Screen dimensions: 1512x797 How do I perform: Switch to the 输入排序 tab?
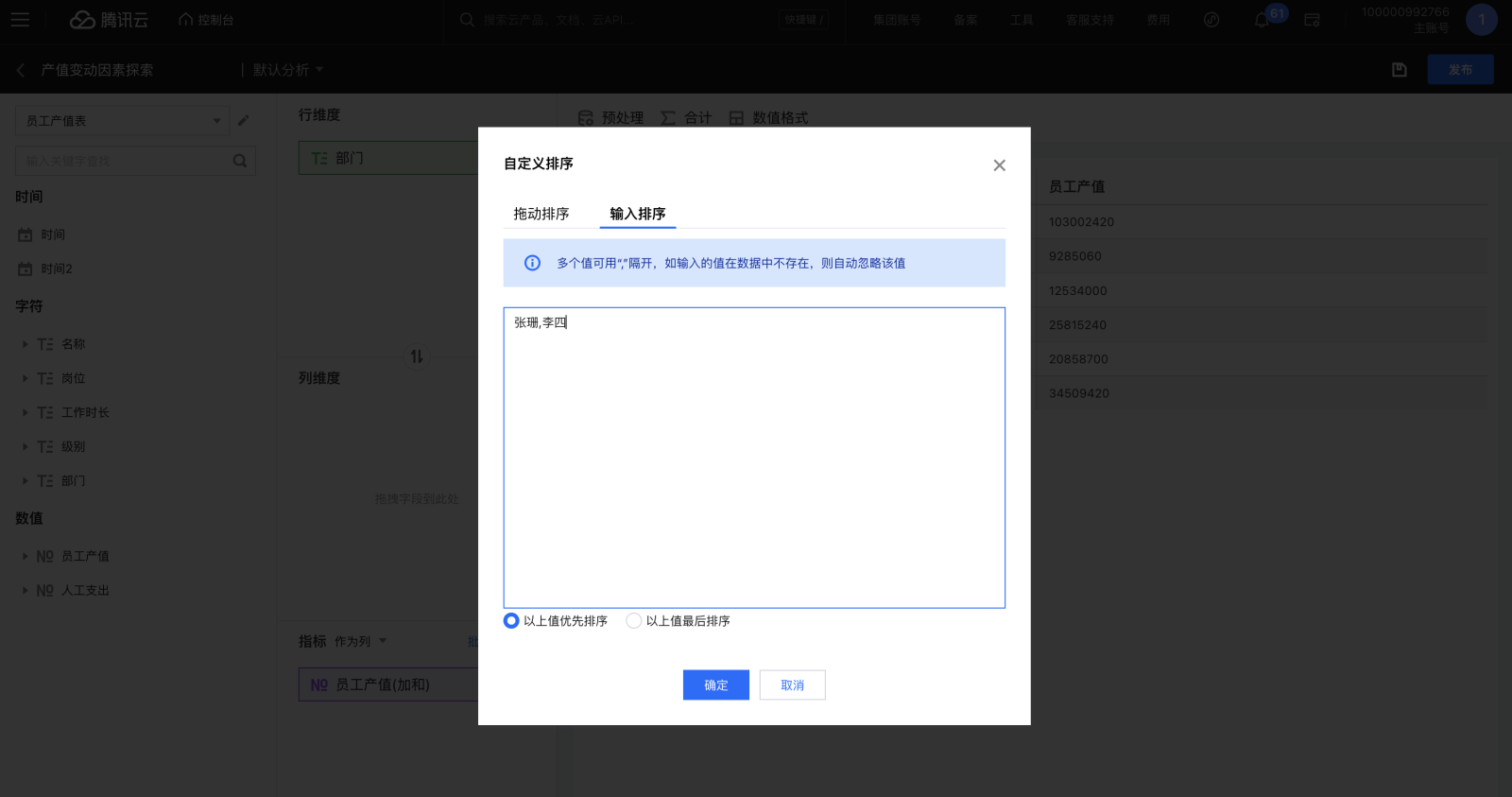[638, 214]
